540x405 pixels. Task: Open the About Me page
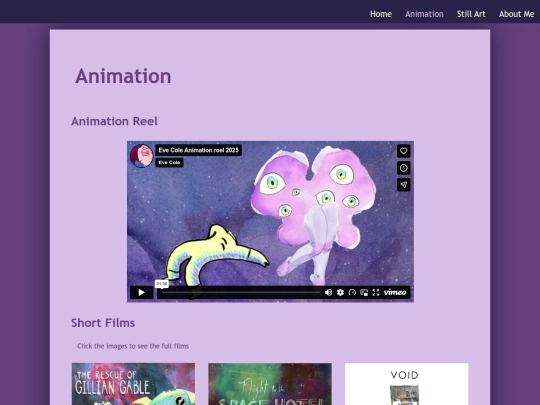click(x=517, y=14)
